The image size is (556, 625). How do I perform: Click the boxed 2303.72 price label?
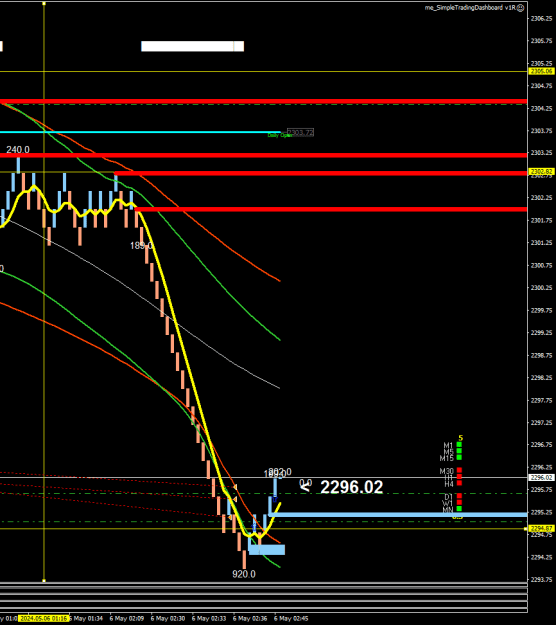click(x=301, y=132)
